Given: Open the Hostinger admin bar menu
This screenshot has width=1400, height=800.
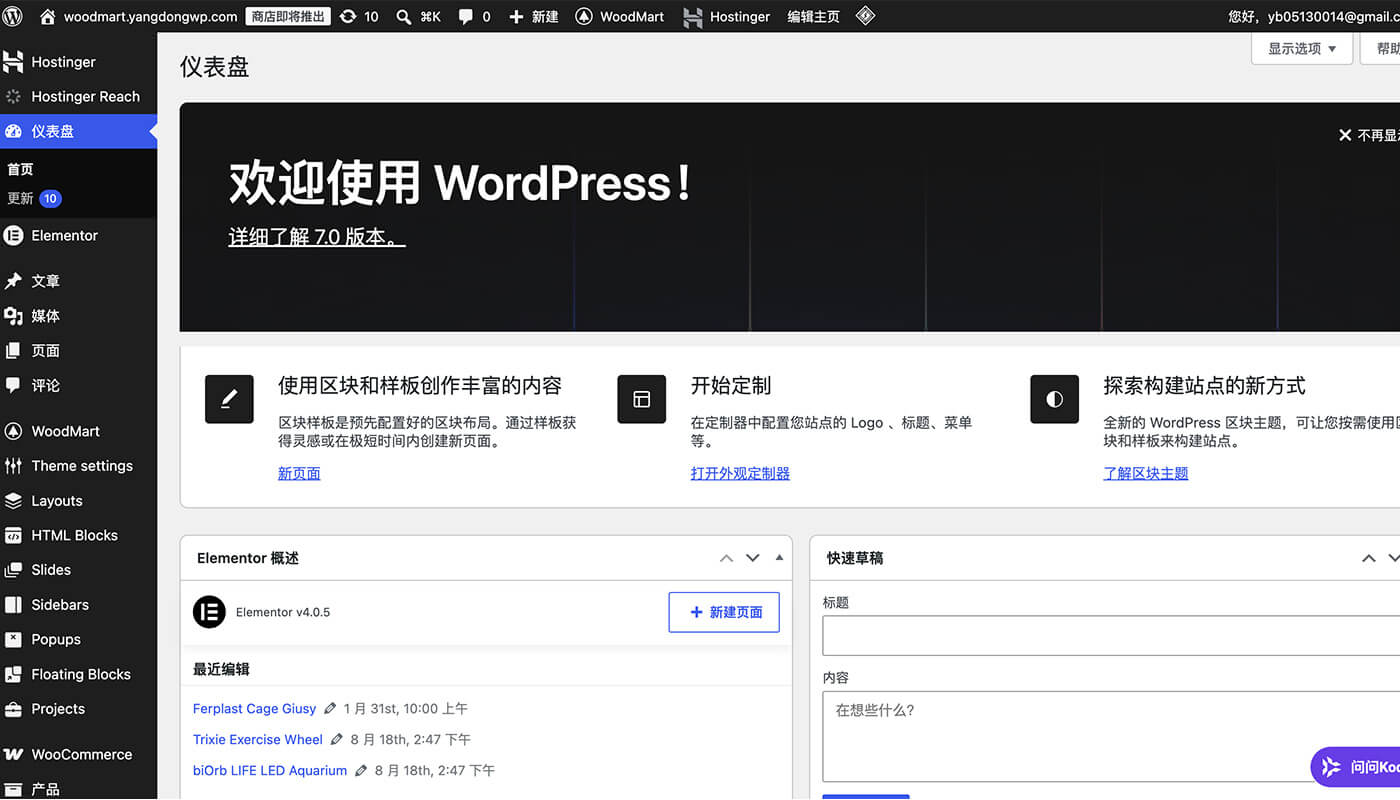Looking at the screenshot, I should 727,16.
